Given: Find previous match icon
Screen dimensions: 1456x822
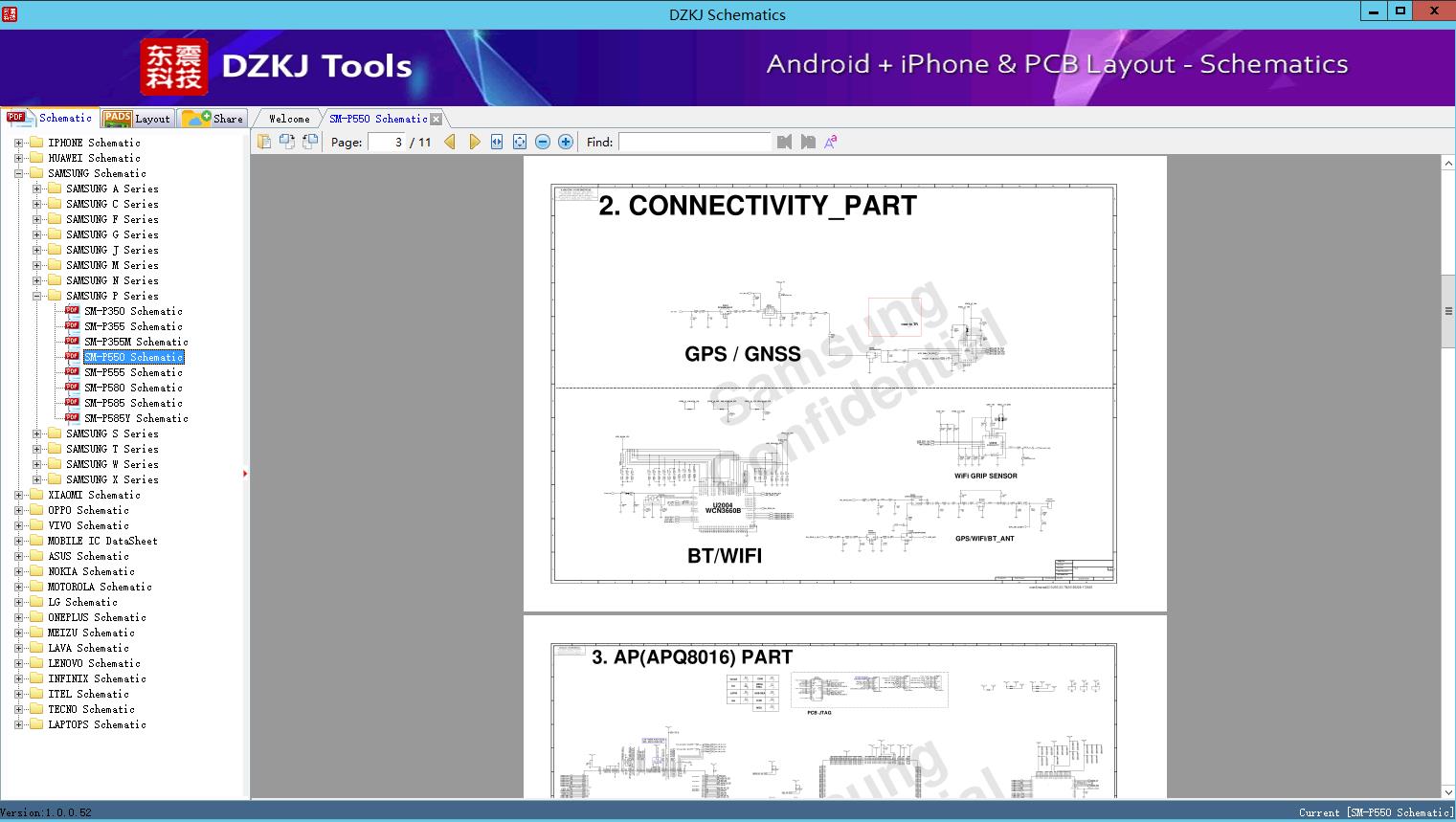Looking at the screenshot, I should (785, 142).
